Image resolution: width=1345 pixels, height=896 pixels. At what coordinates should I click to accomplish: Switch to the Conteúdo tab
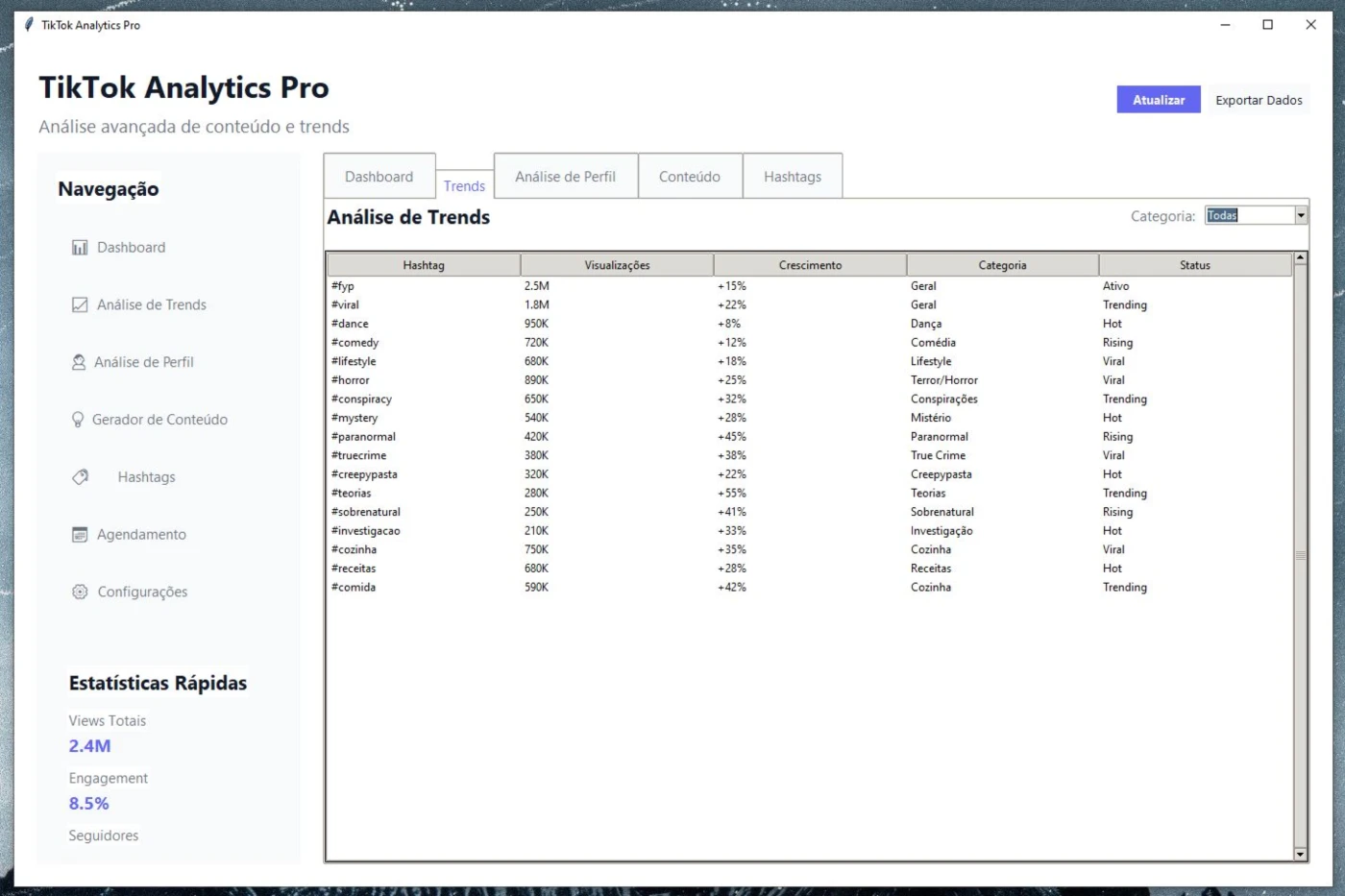tap(690, 177)
